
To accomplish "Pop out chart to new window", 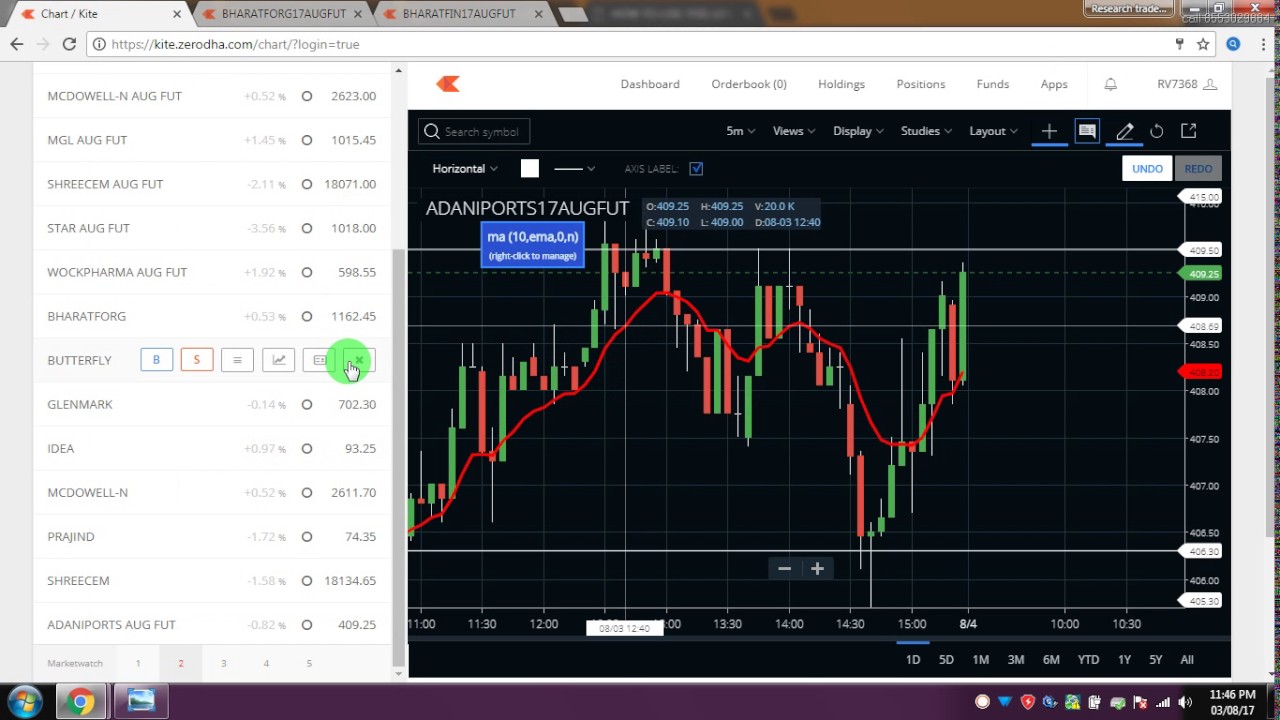I will pyautogui.click(x=1189, y=131).
